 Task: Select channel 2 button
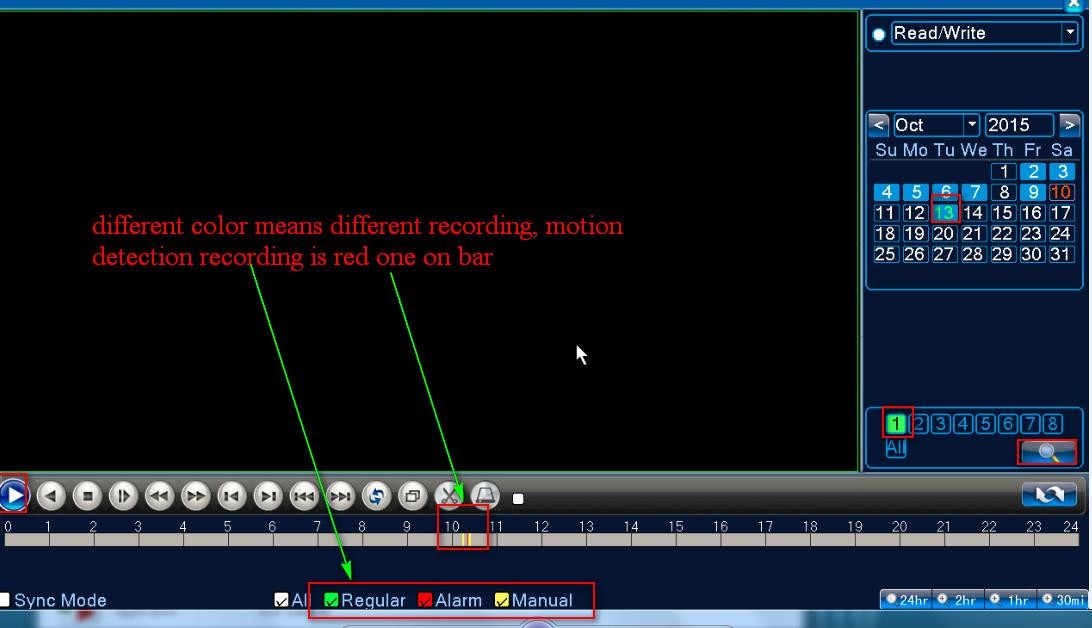pyautogui.click(x=918, y=424)
